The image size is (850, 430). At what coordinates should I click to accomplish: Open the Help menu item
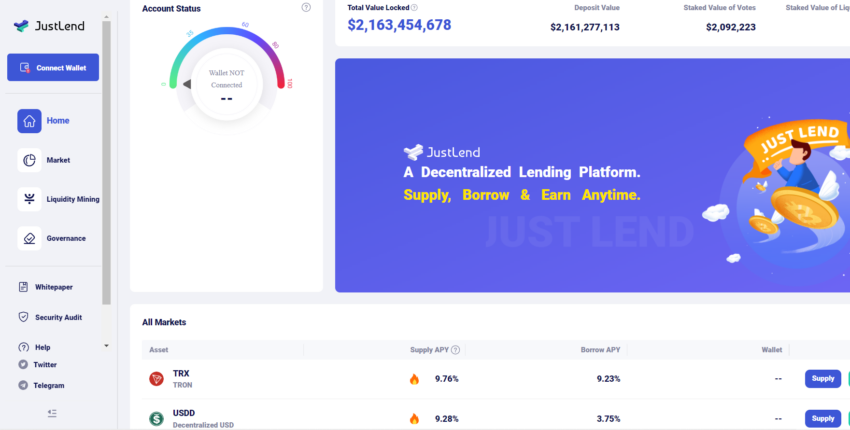click(35, 347)
